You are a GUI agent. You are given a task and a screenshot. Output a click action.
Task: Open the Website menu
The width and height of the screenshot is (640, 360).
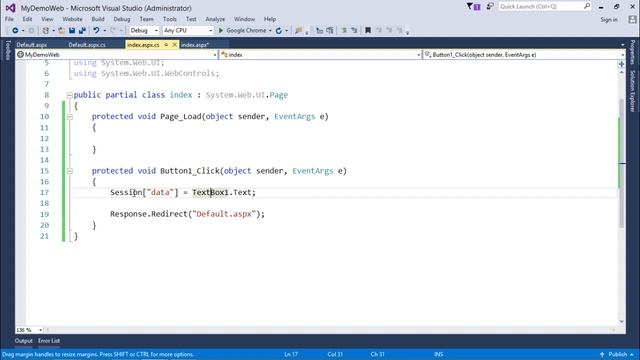click(x=72, y=19)
